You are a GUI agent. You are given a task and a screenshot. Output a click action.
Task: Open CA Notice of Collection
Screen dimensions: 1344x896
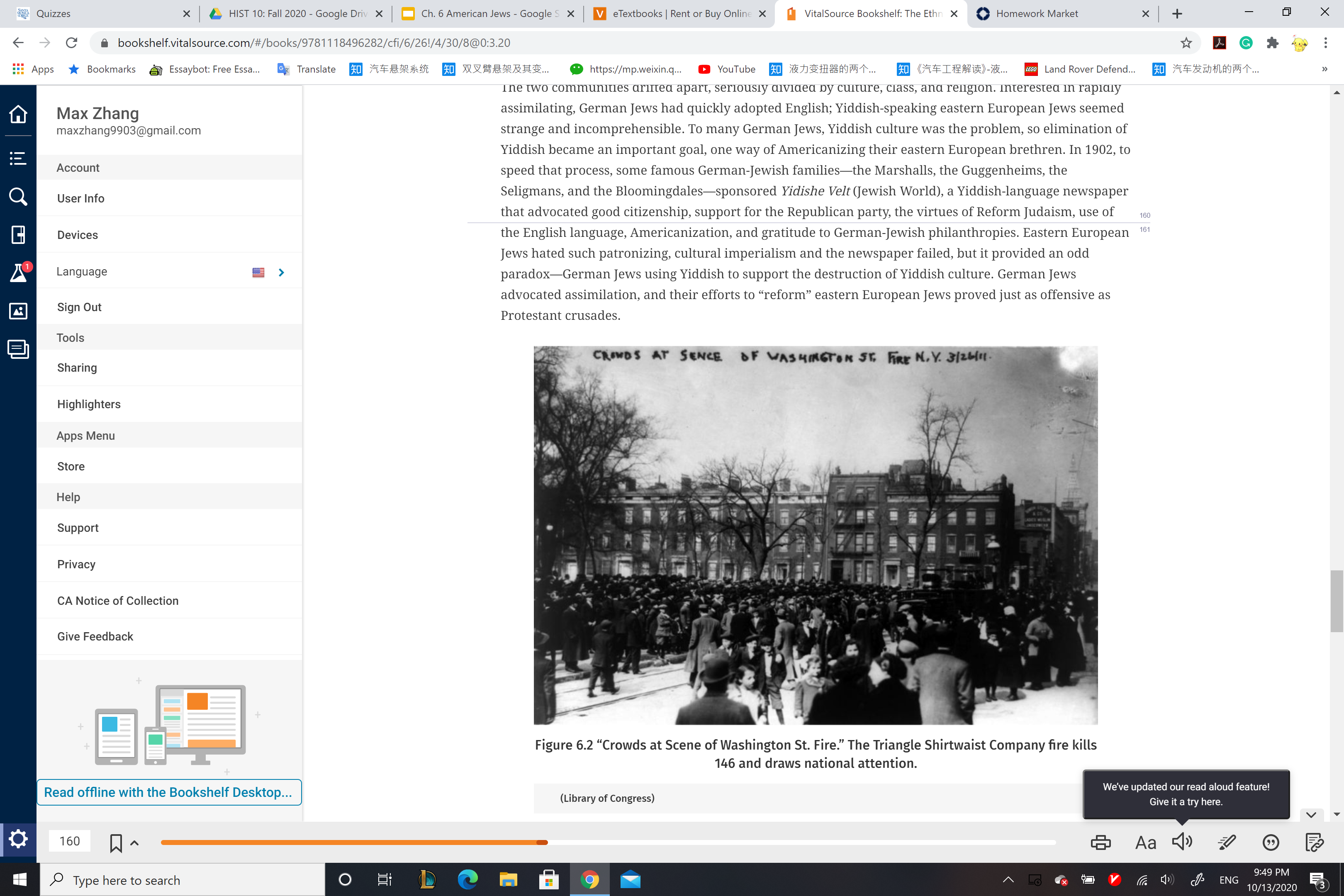tap(169, 601)
